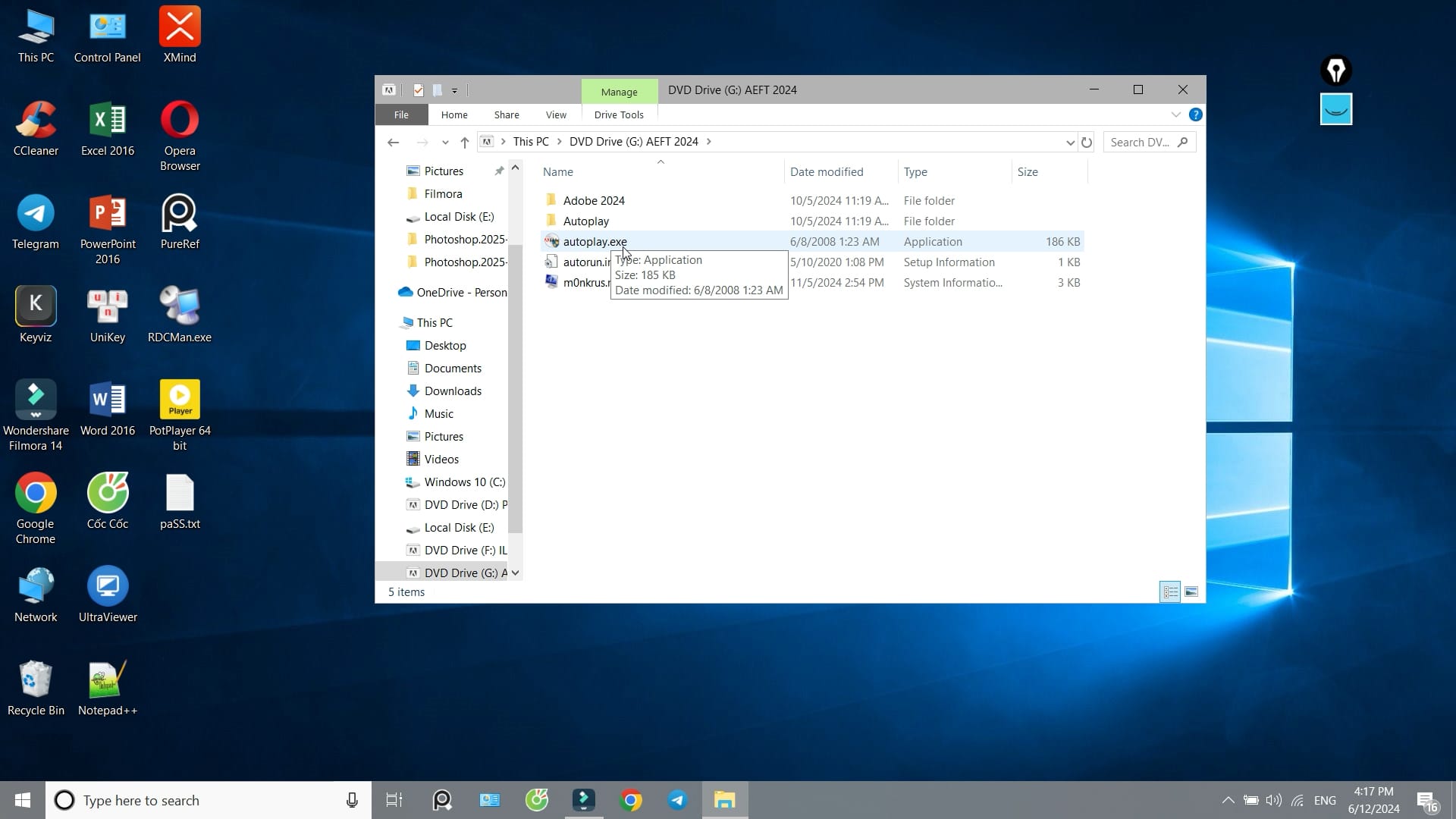Click the taskbar search field
The width and height of the screenshot is (1456, 819).
[209, 800]
